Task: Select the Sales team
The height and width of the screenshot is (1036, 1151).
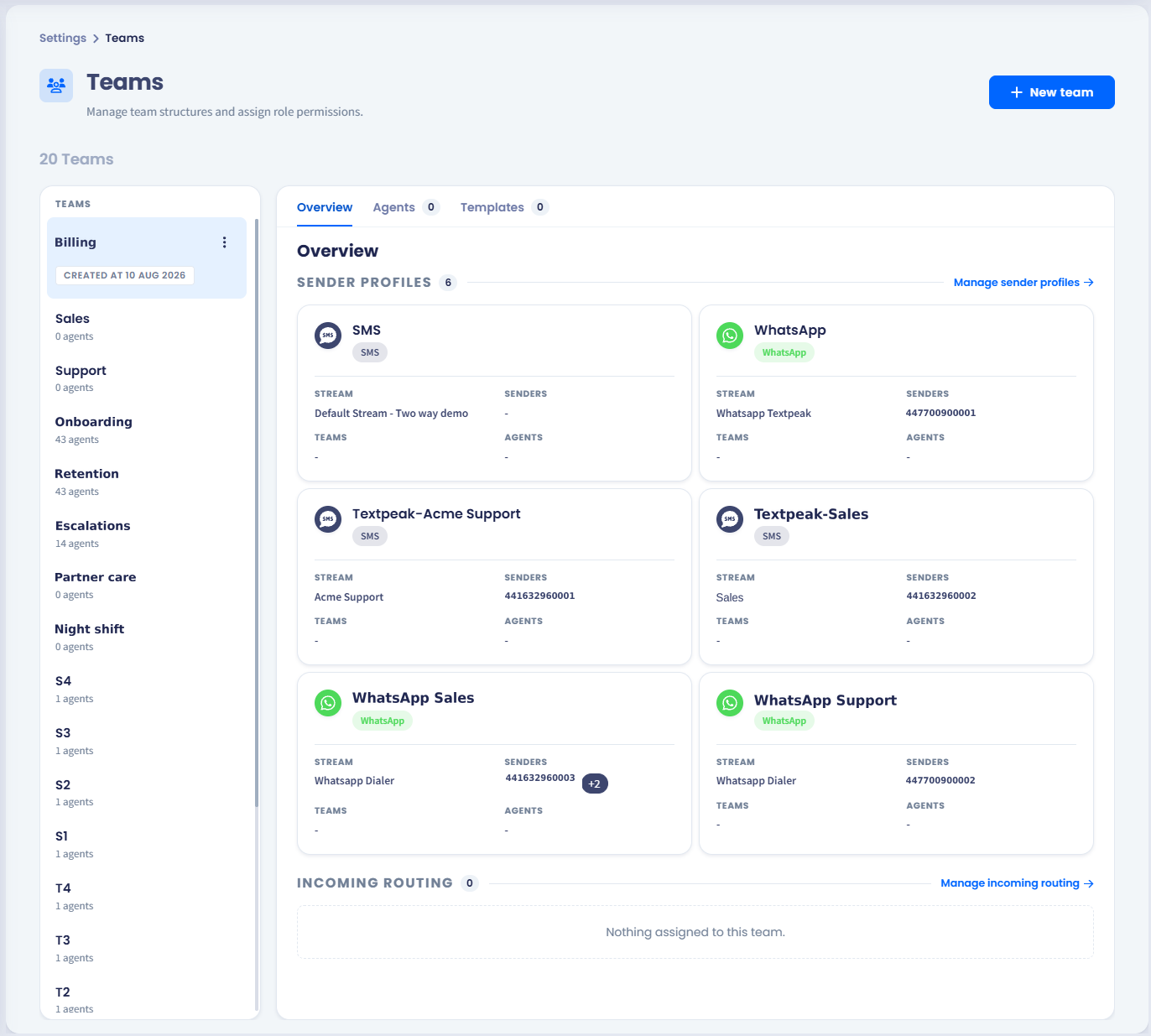Action: pyautogui.click(x=147, y=326)
